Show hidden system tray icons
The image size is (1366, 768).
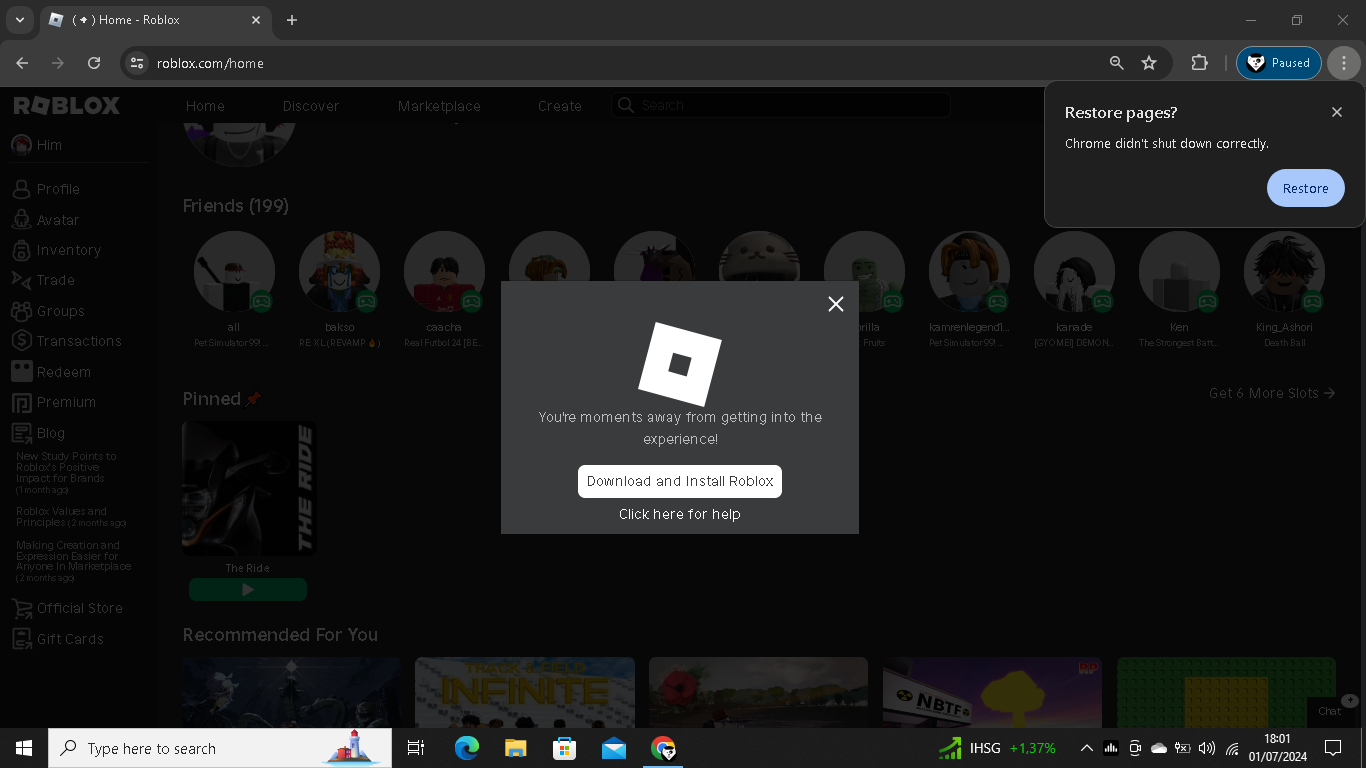pos(1086,748)
